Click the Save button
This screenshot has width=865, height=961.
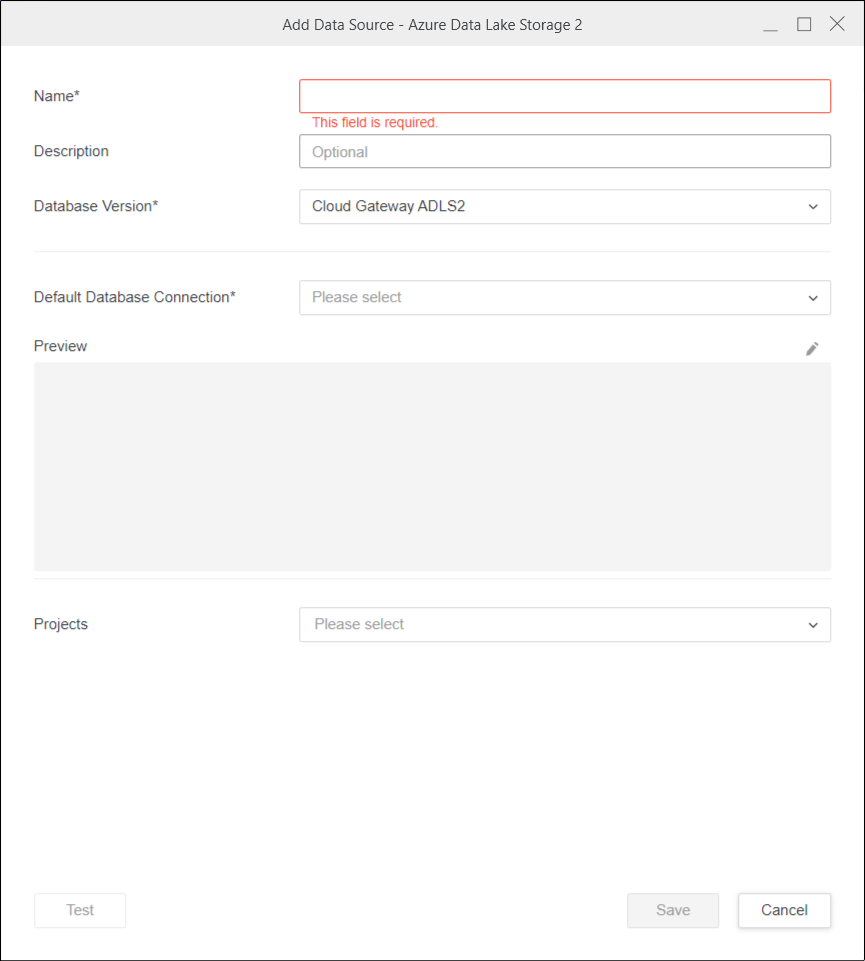coord(672,910)
